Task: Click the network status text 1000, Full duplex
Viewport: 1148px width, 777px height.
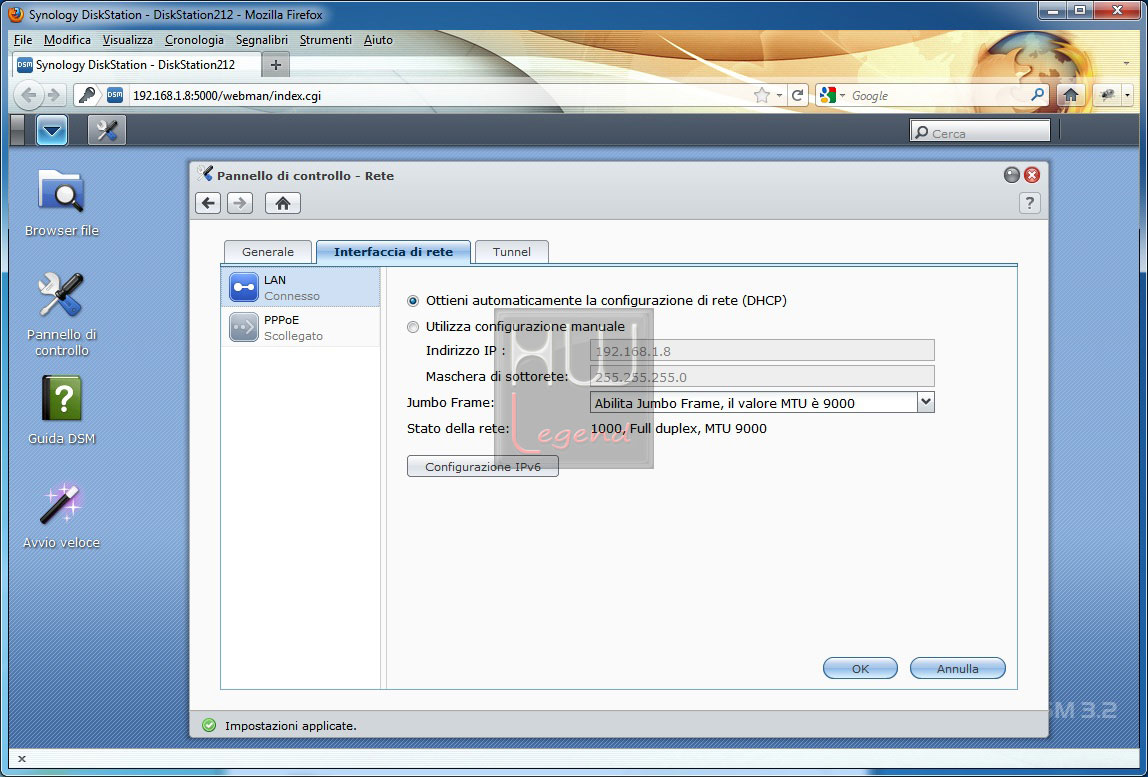Action: pyautogui.click(x=679, y=428)
